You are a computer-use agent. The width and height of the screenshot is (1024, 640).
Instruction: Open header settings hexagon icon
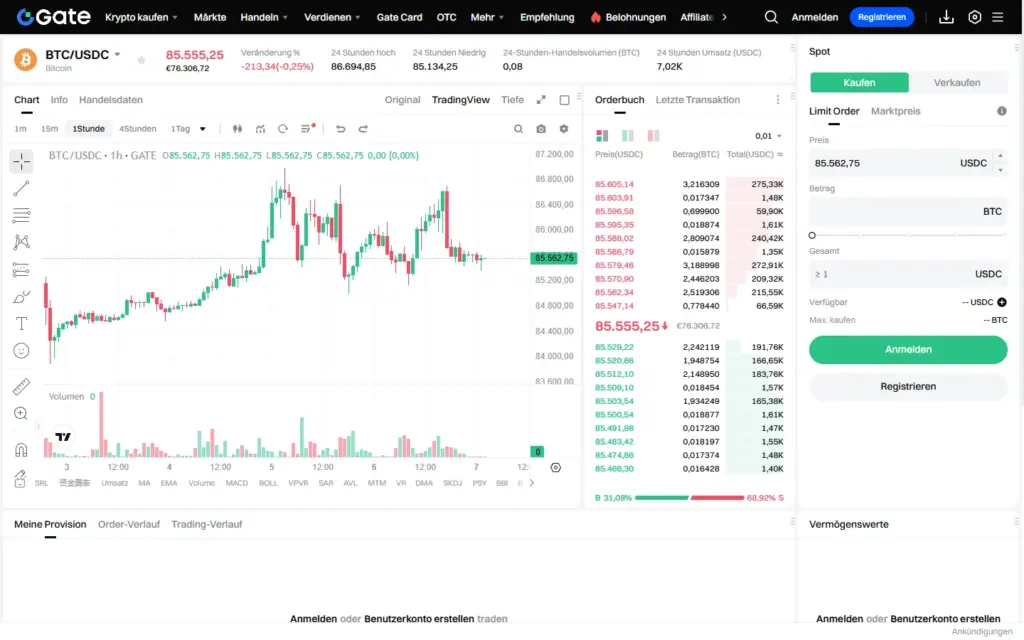pyautogui.click(x=974, y=17)
